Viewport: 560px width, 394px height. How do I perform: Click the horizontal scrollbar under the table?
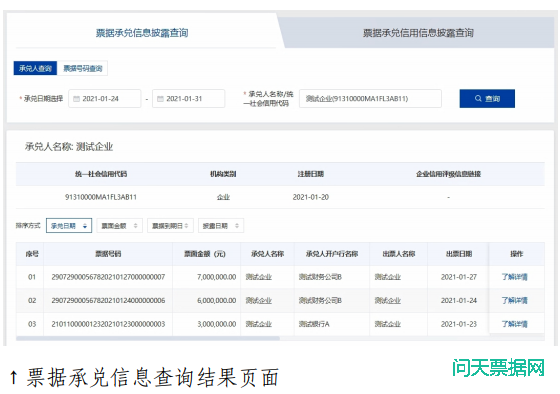click(148, 338)
